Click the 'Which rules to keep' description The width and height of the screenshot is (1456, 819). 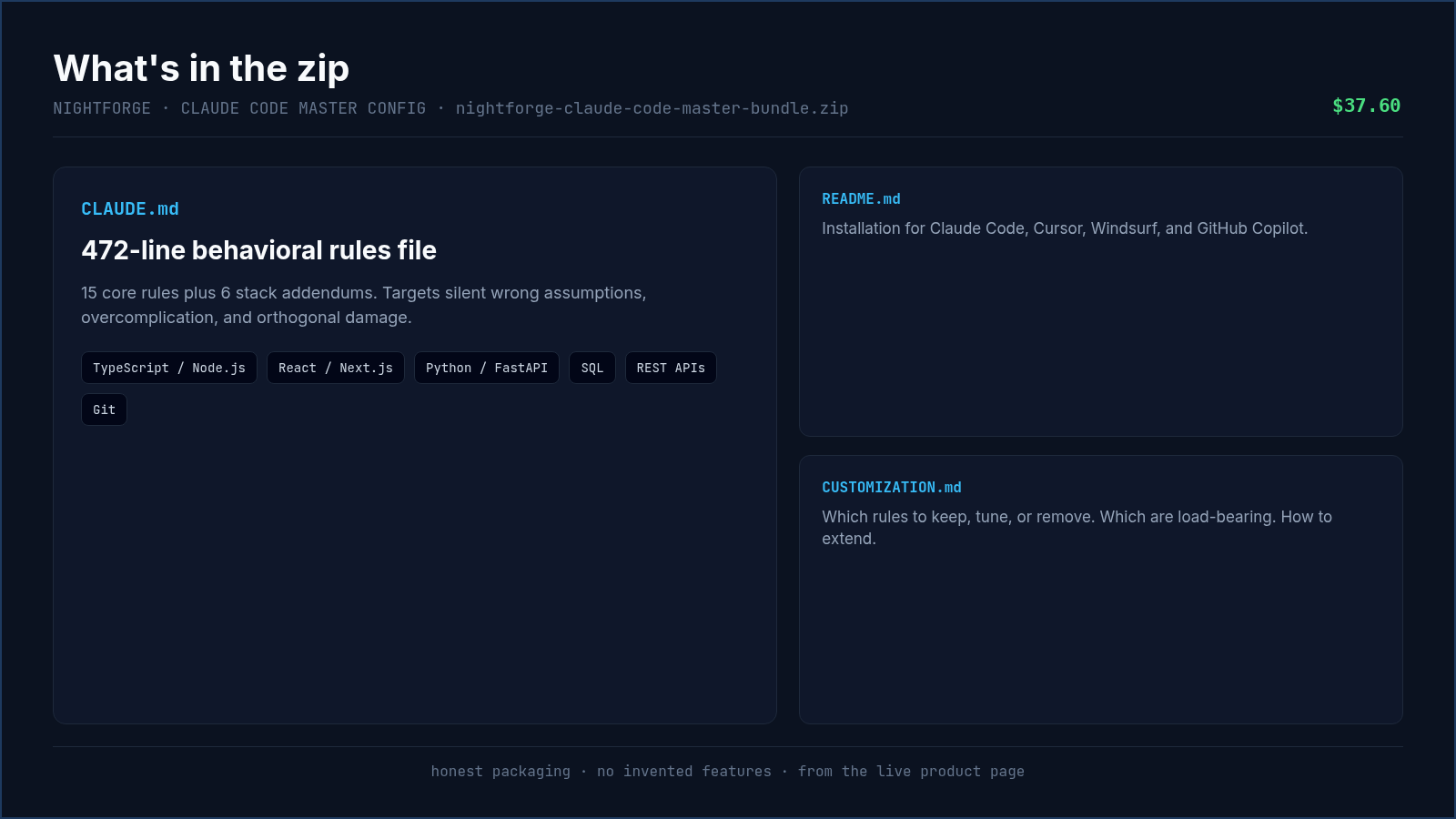[x=1077, y=528]
